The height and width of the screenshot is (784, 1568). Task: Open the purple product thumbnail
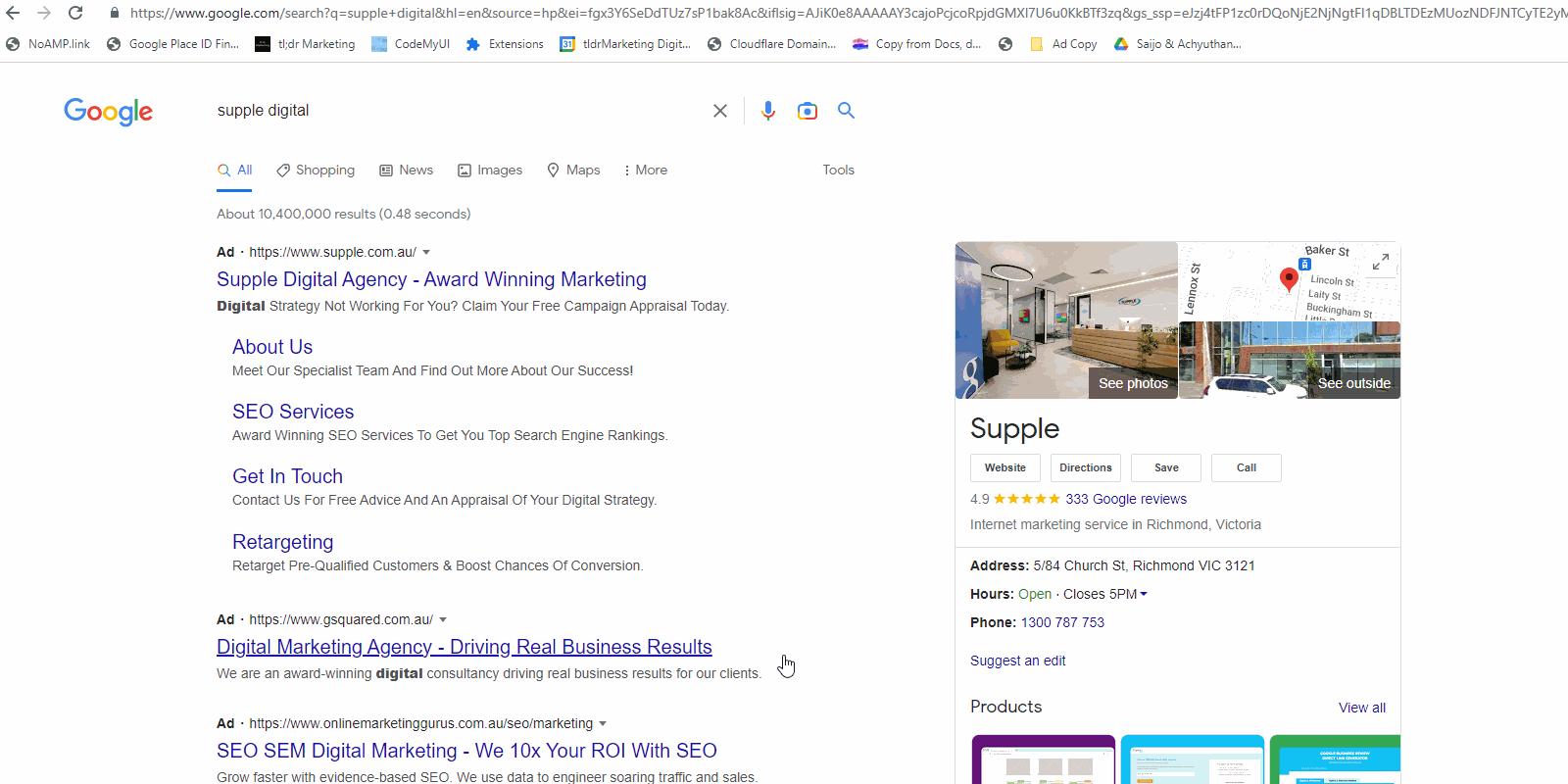tap(1043, 759)
